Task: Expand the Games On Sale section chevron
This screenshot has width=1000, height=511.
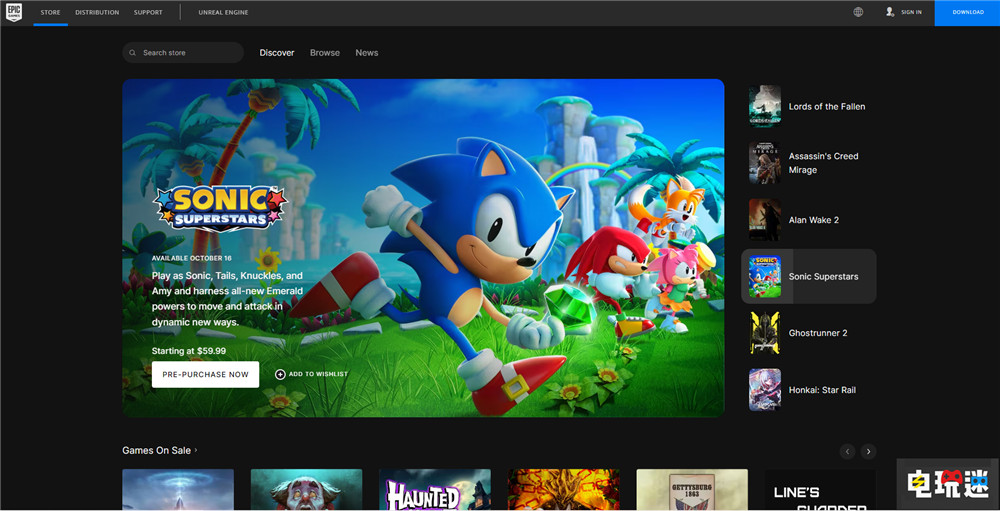Action: (x=196, y=451)
